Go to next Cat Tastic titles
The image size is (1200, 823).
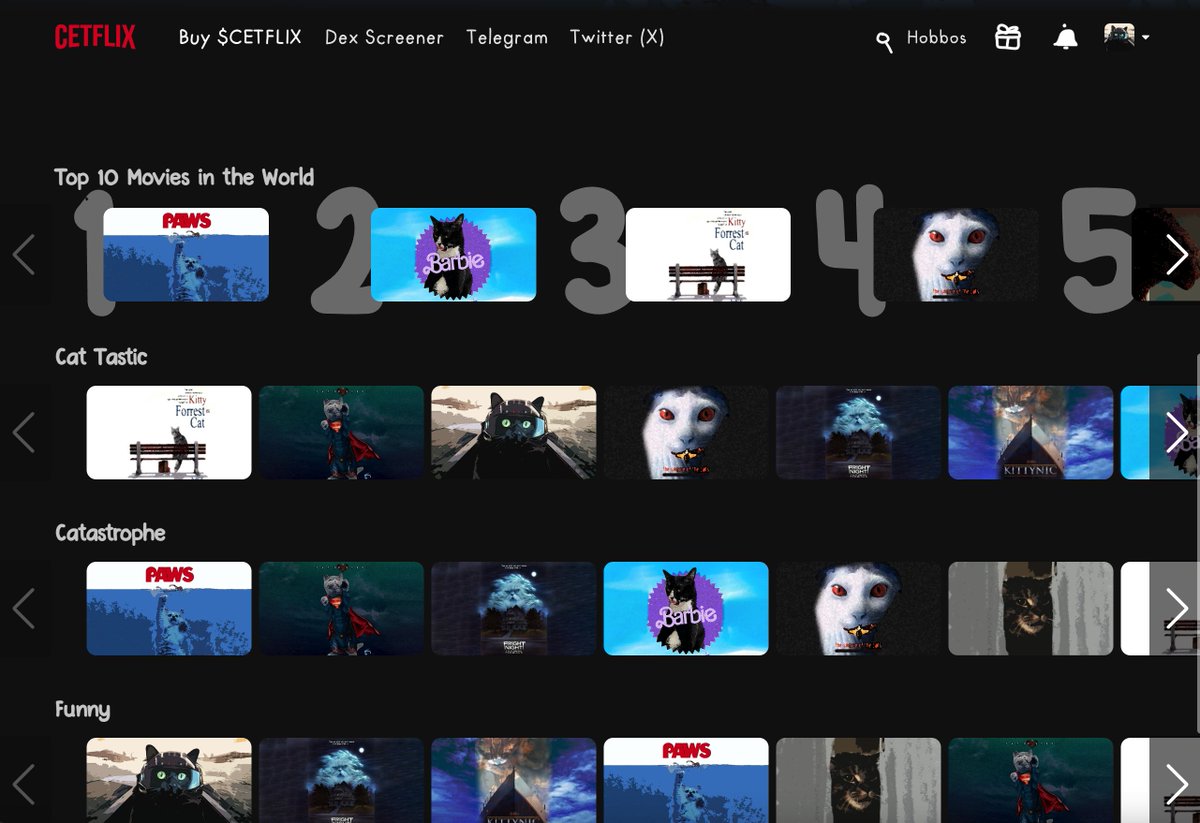pyautogui.click(x=1176, y=433)
